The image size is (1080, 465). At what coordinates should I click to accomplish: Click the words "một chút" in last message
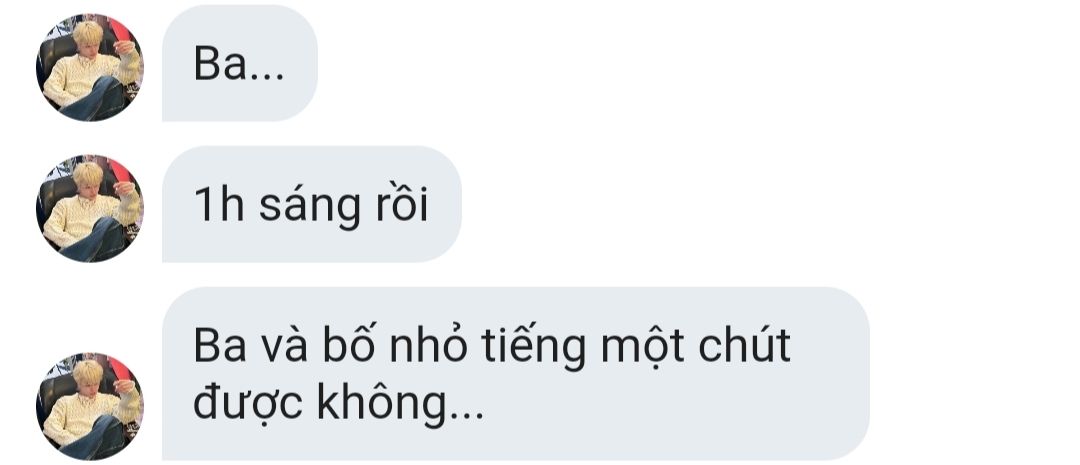(696, 346)
